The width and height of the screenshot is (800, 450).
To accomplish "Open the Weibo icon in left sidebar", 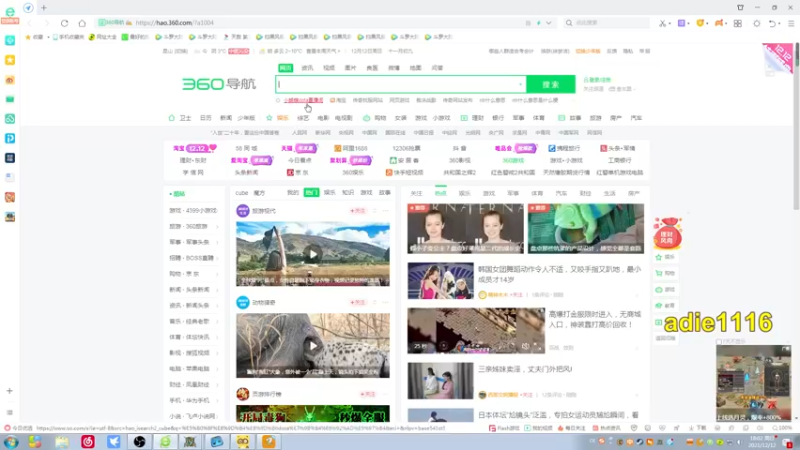I will pyautogui.click(x=10, y=80).
